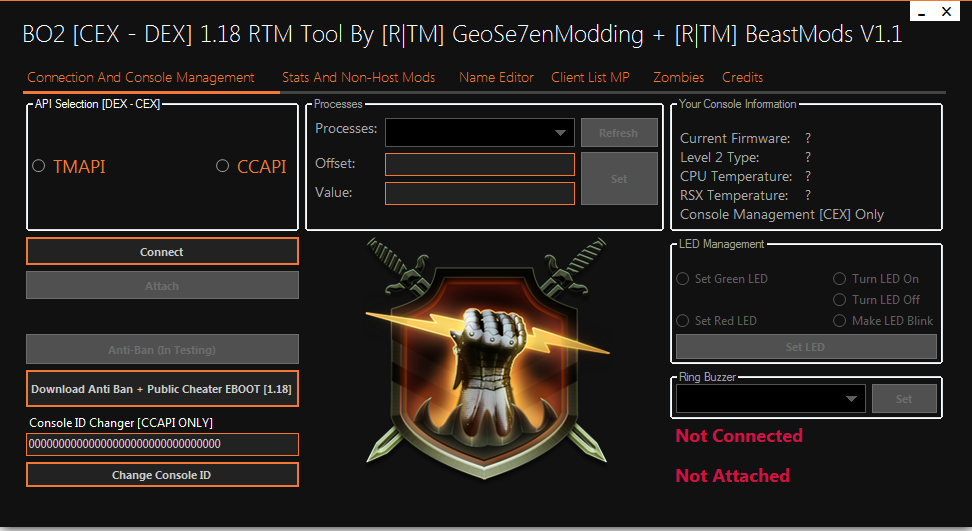Open the Stats And Non-Host Mods tab

(x=358, y=77)
